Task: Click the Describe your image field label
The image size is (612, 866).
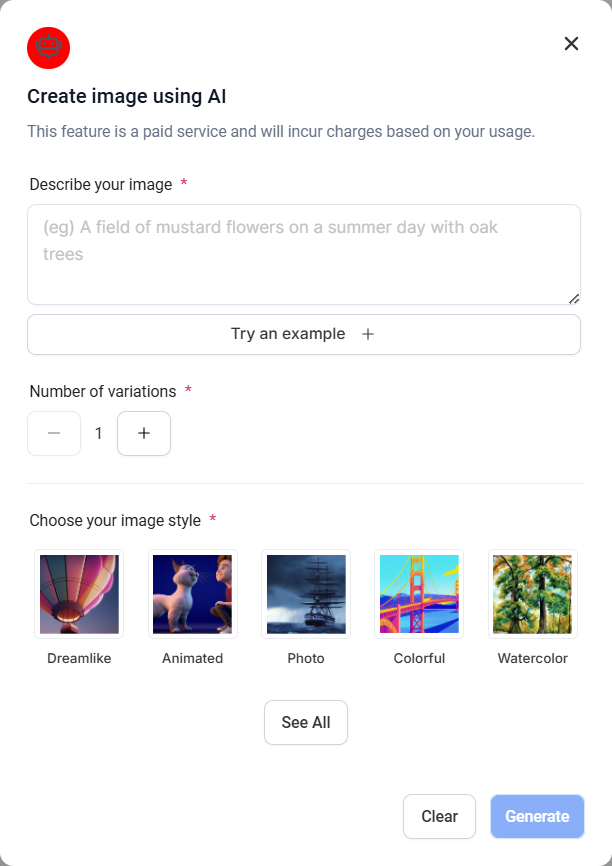Action: click(x=100, y=184)
